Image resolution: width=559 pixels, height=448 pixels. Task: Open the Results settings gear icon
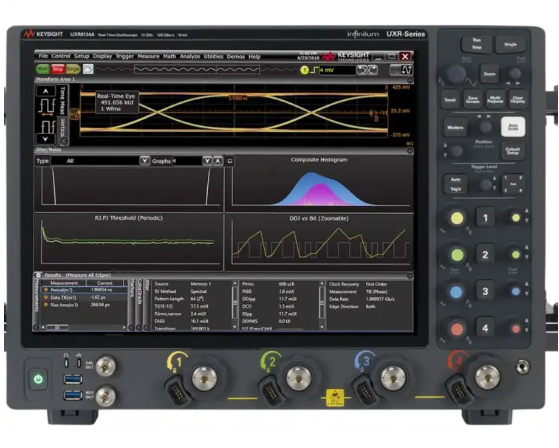[38, 275]
